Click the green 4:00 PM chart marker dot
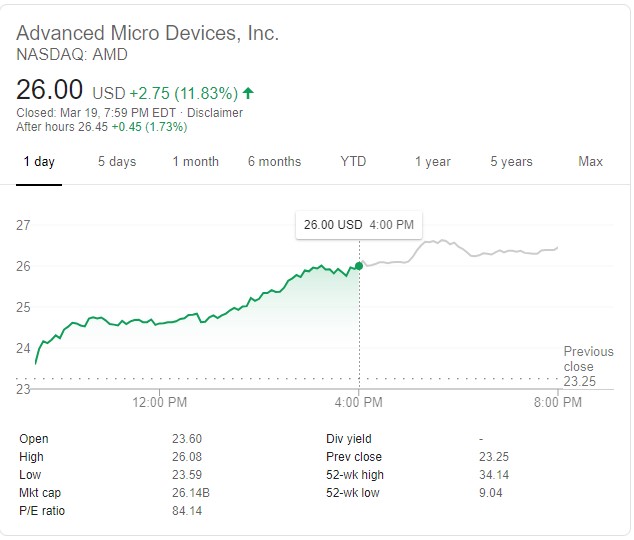The image size is (634, 540). point(359,266)
